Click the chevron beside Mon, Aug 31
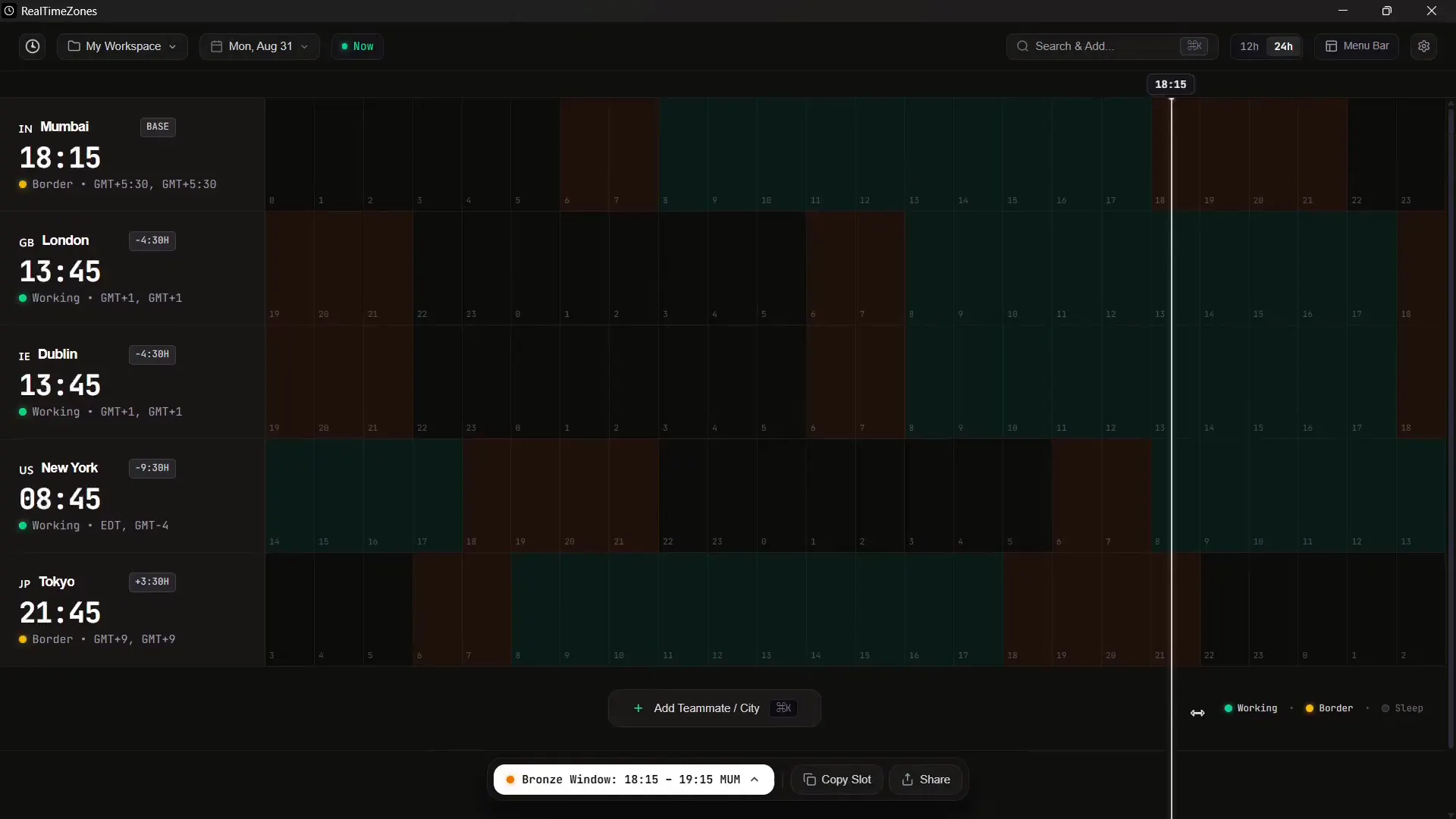 (305, 46)
